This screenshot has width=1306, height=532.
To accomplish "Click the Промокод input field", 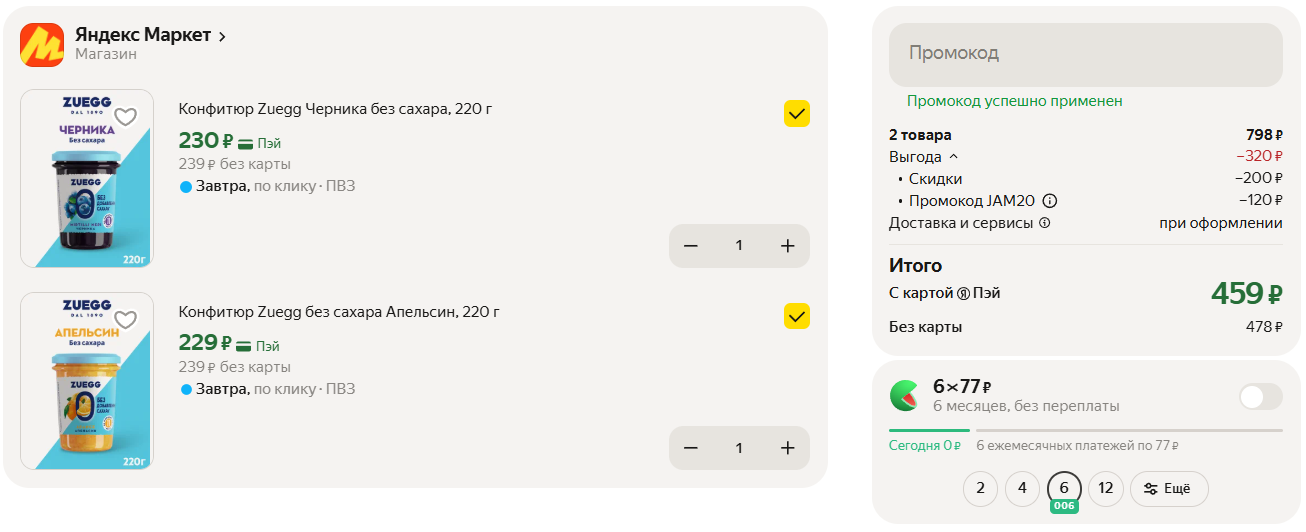I will coord(1085,54).
